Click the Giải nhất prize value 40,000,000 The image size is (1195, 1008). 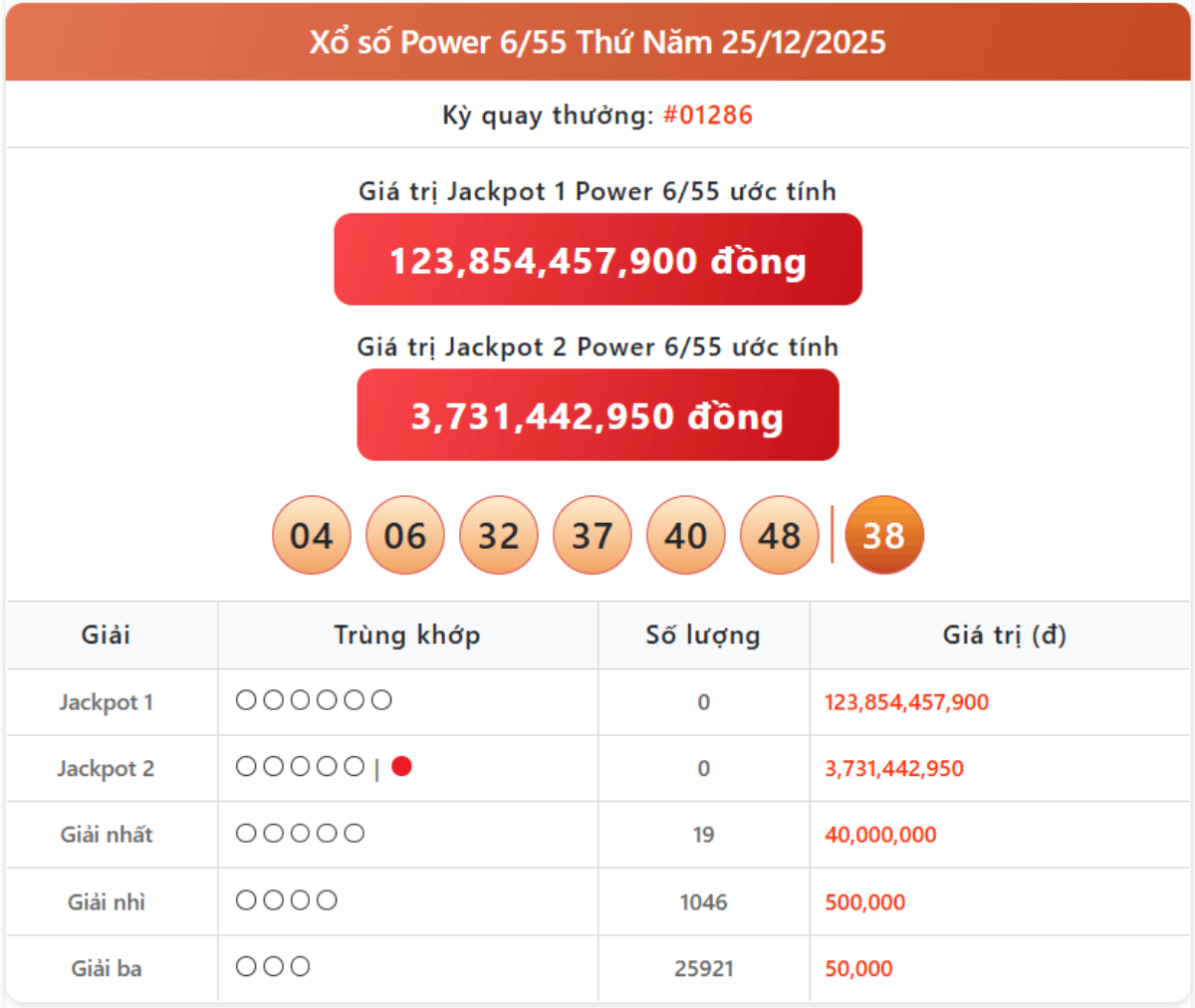click(x=880, y=835)
